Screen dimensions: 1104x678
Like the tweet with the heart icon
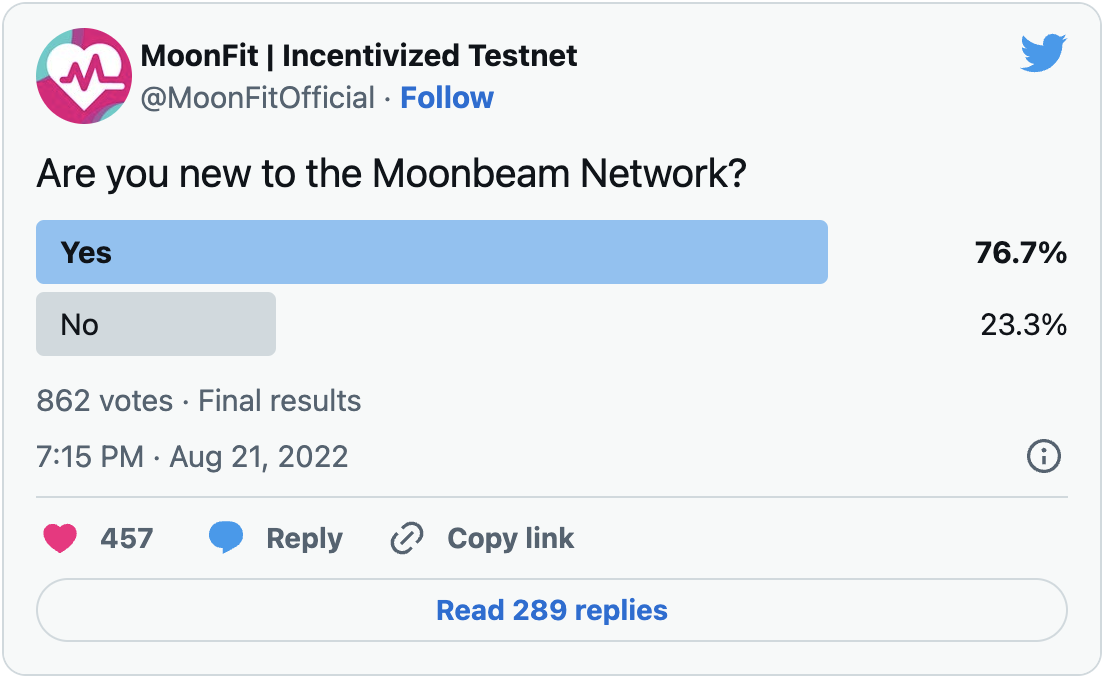point(60,539)
